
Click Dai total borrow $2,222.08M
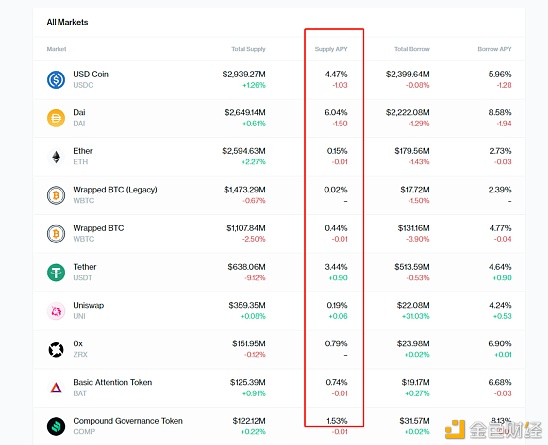coord(408,112)
